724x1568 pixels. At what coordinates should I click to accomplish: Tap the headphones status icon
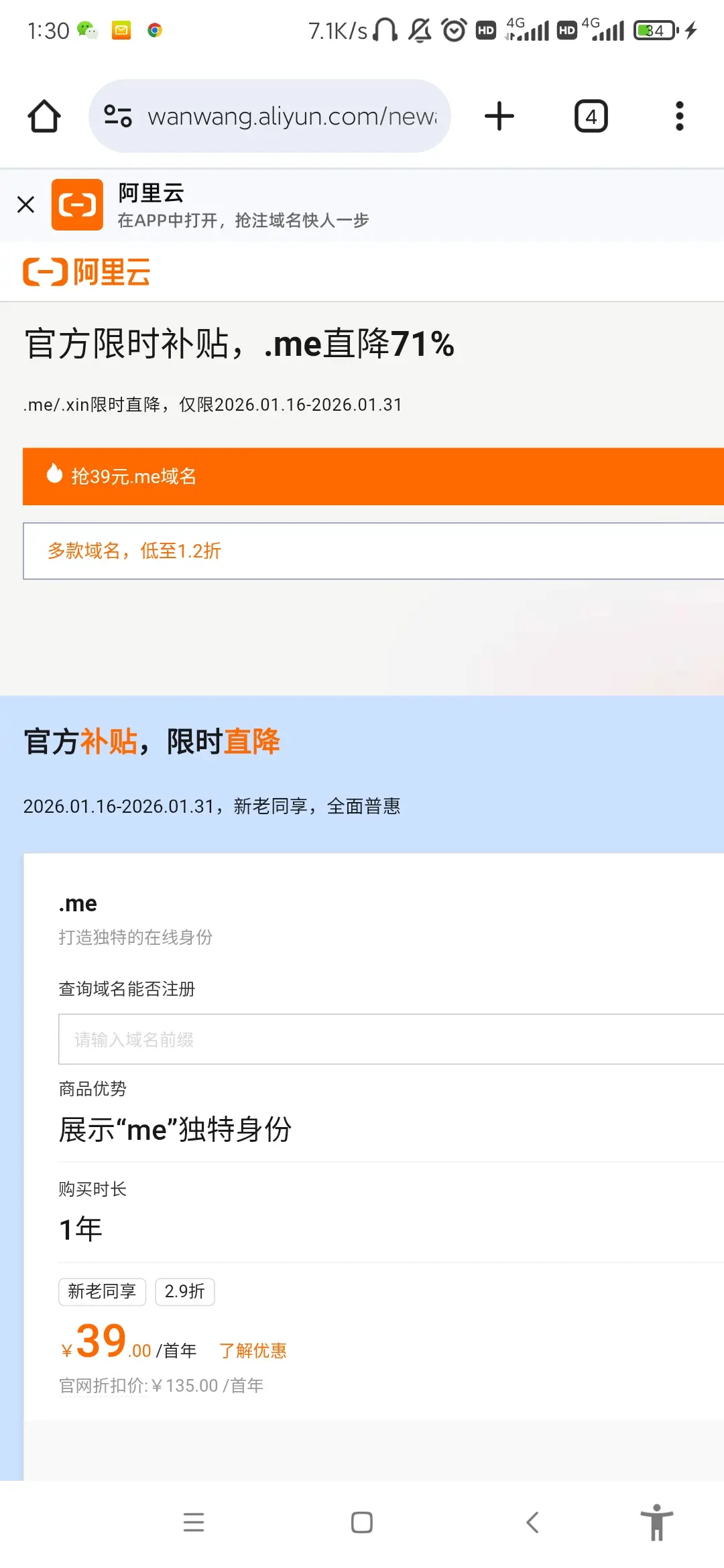pos(385,30)
